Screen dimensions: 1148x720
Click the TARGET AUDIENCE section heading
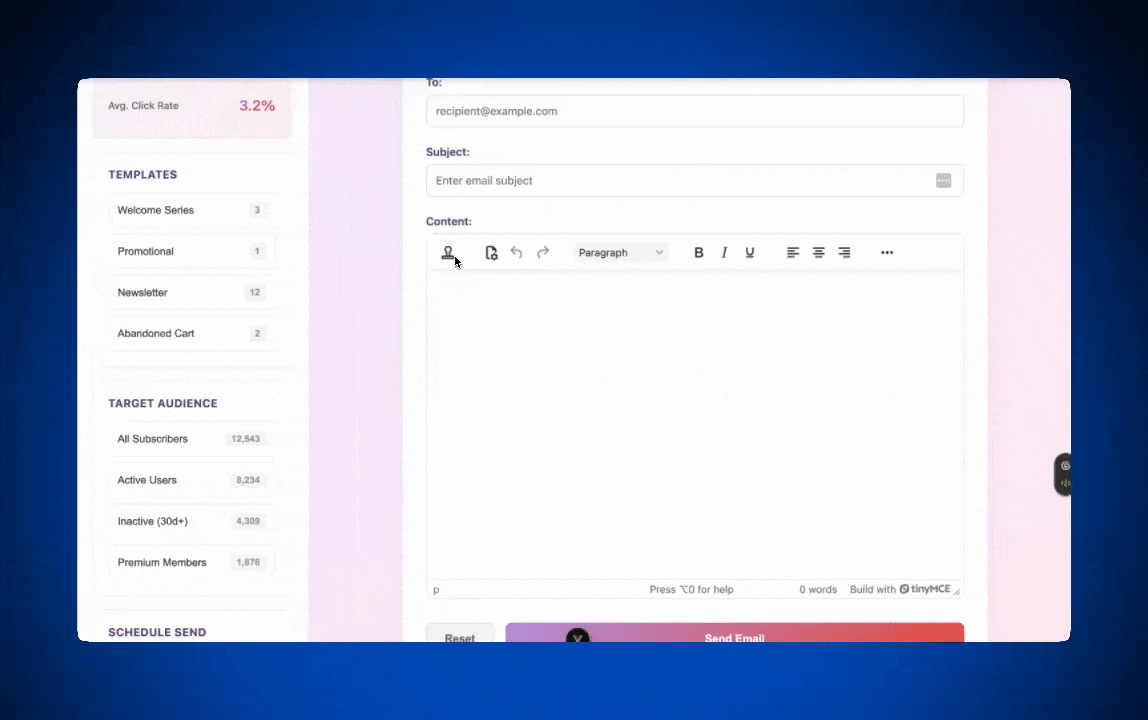point(163,404)
